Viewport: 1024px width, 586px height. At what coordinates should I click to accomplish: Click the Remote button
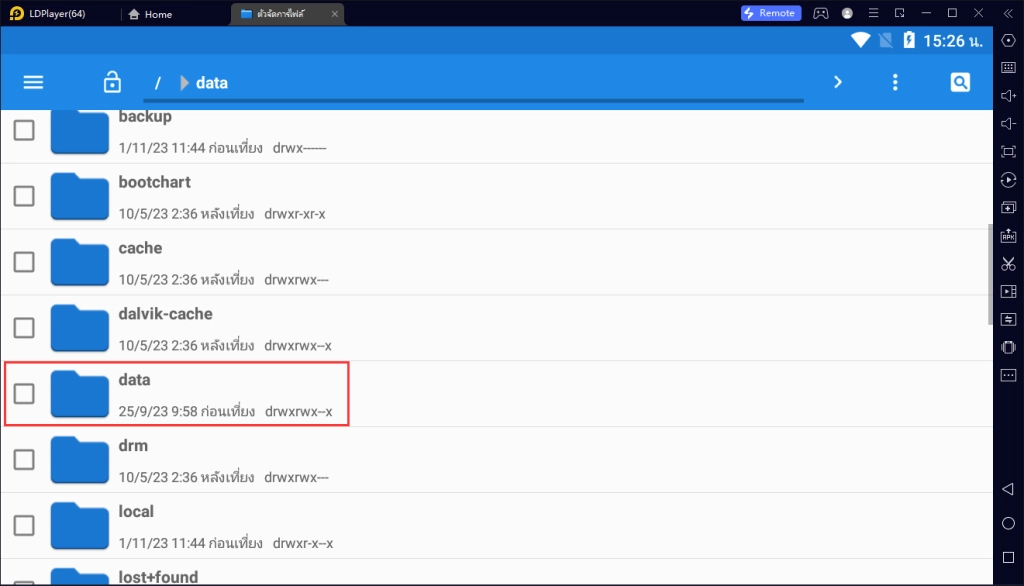(770, 13)
